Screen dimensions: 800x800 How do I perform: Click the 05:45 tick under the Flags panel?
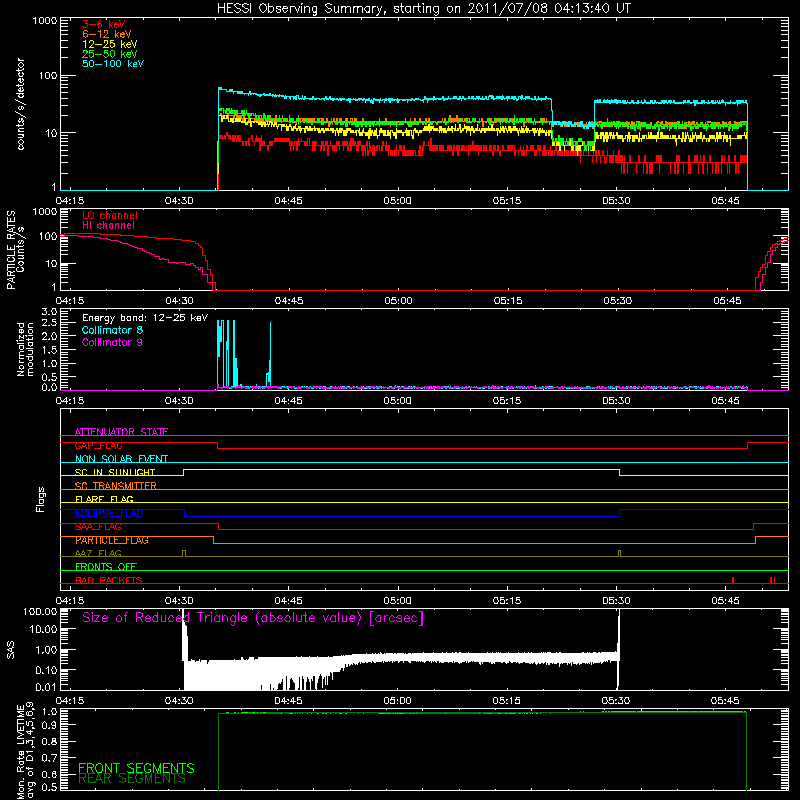click(x=725, y=601)
